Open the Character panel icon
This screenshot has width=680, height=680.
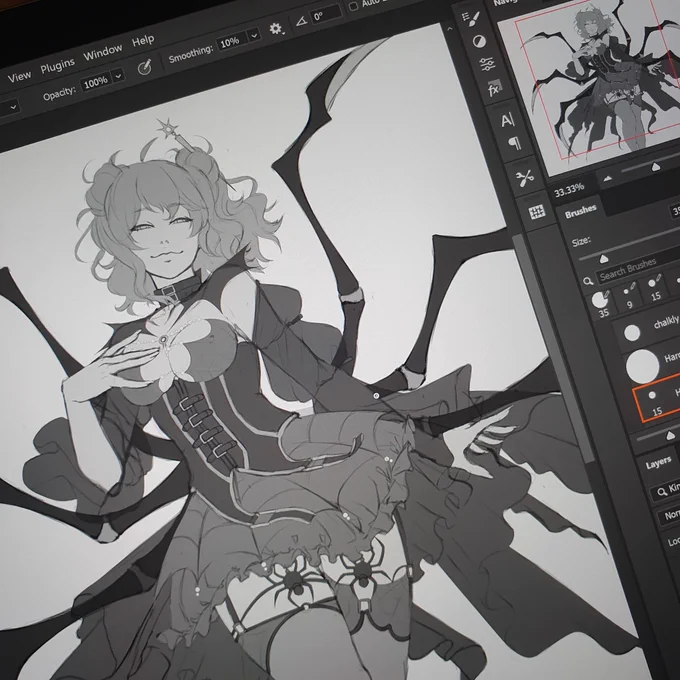[507, 120]
